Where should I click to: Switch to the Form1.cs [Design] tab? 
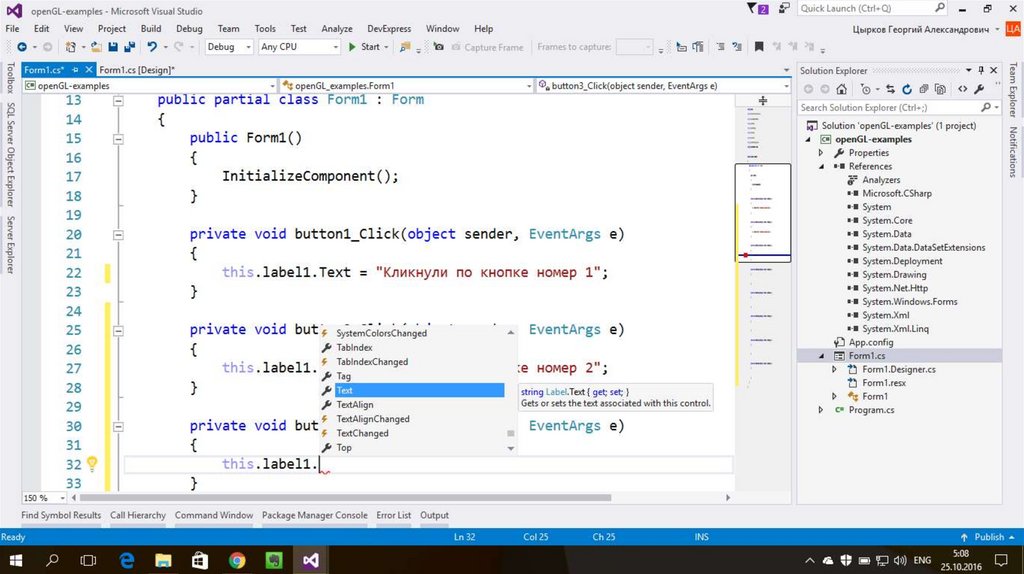point(136,70)
